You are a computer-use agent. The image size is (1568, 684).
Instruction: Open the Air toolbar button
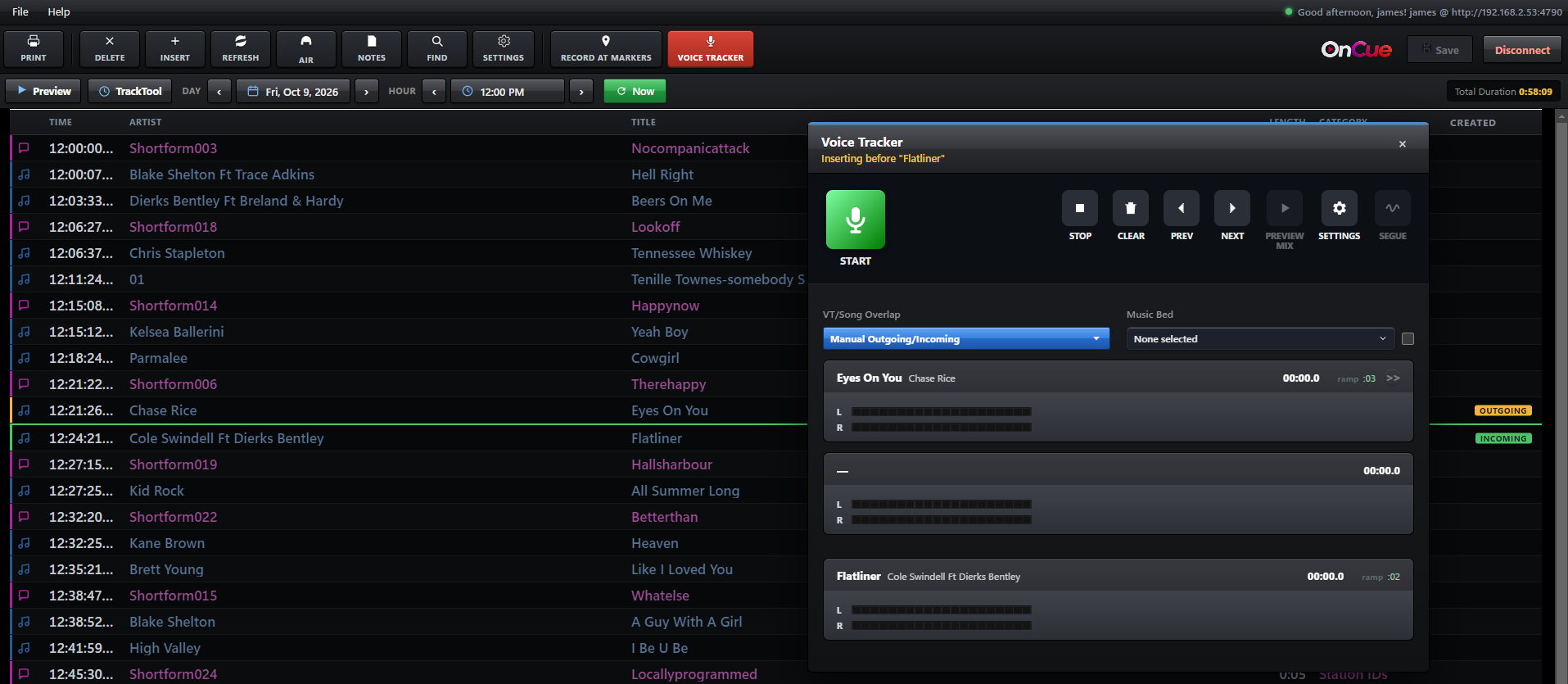point(306,49)
